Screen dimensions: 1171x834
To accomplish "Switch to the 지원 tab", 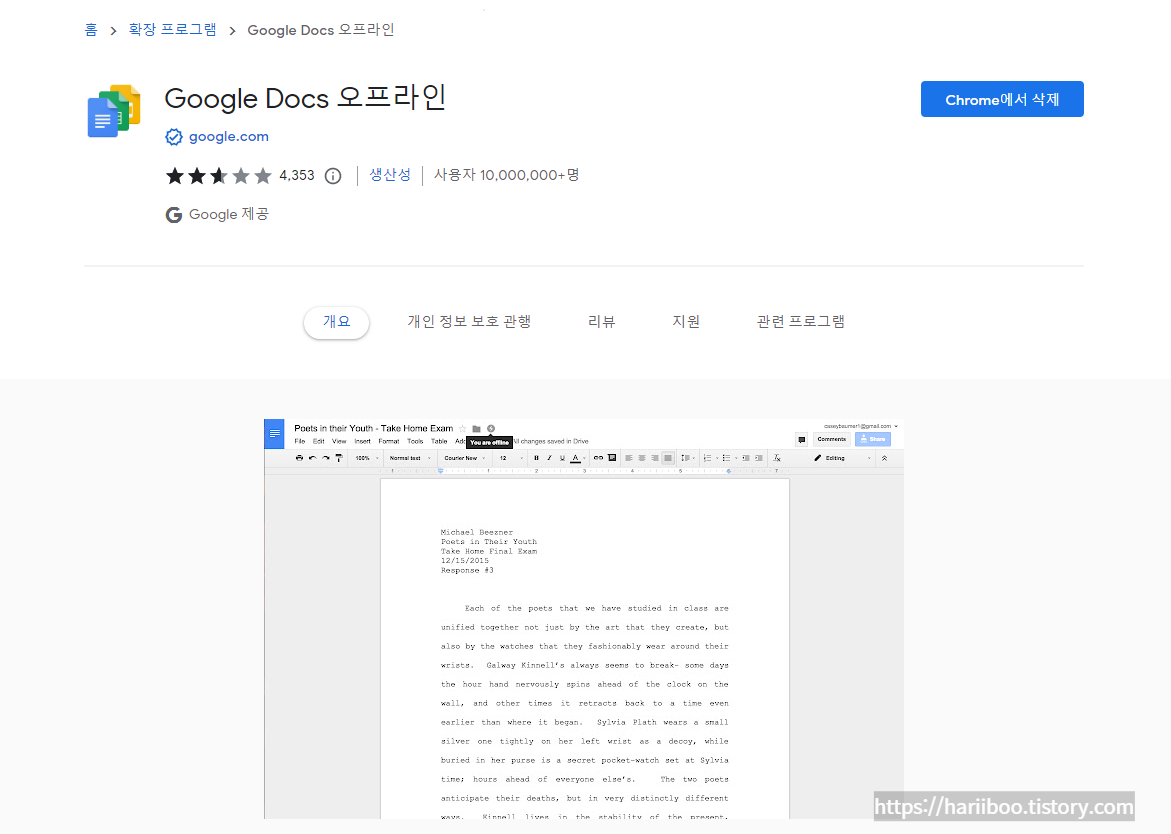I will [686, 322].
